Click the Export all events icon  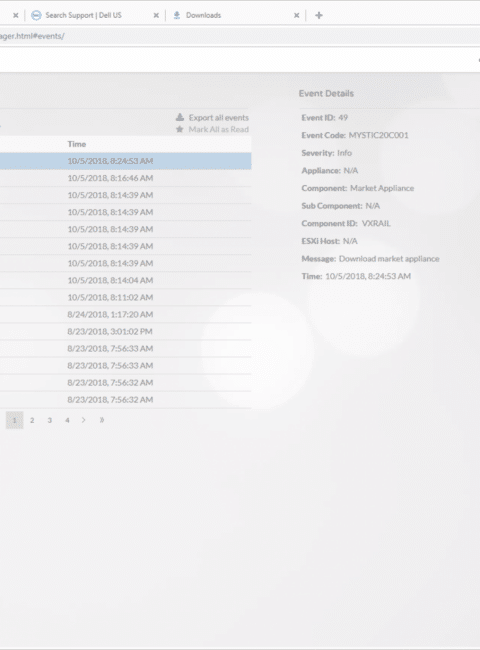180,117
